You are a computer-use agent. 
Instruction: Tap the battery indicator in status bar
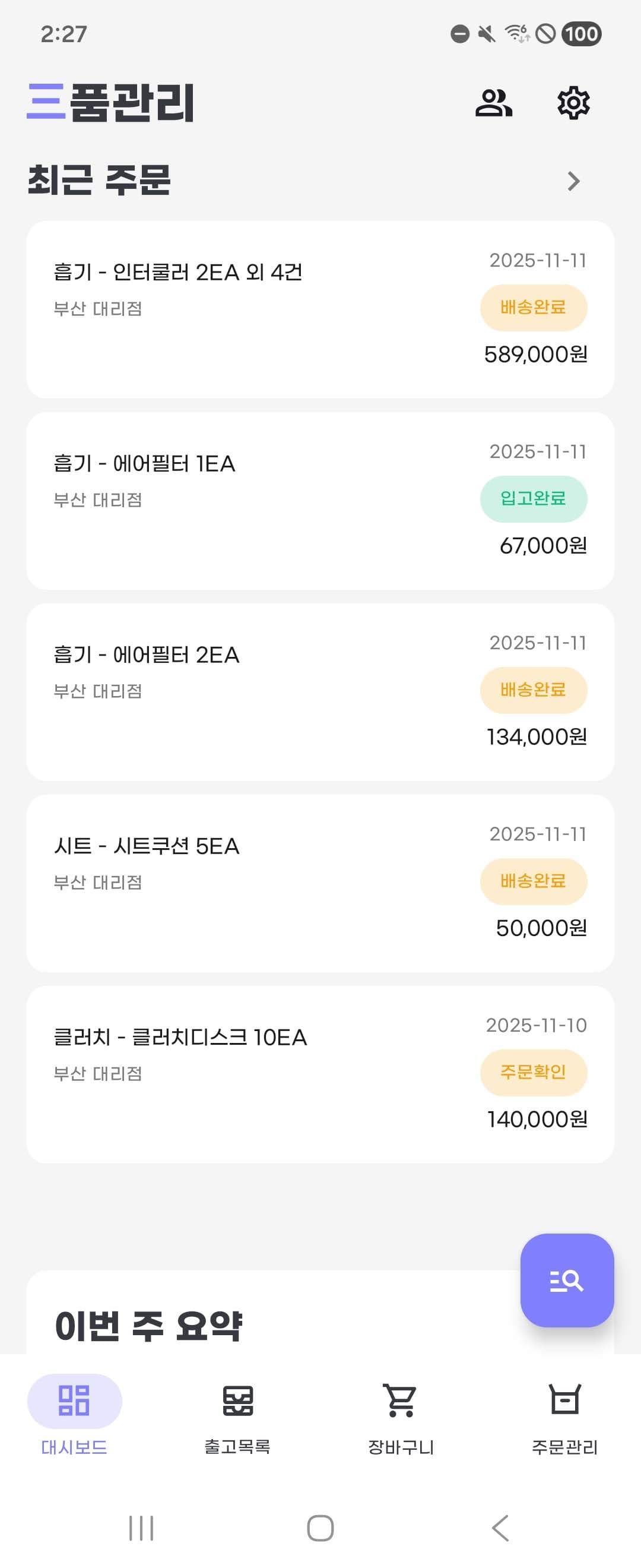(582, 34)
